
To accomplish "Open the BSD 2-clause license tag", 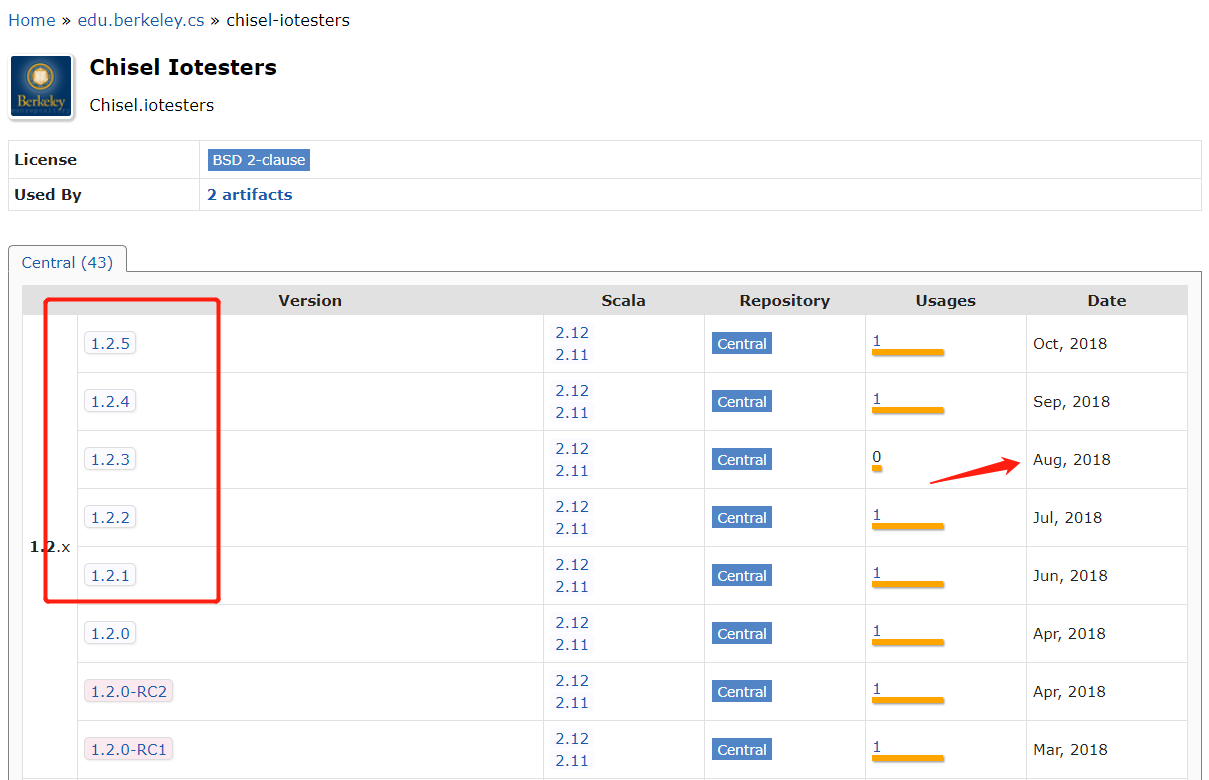I will [259, 160].
